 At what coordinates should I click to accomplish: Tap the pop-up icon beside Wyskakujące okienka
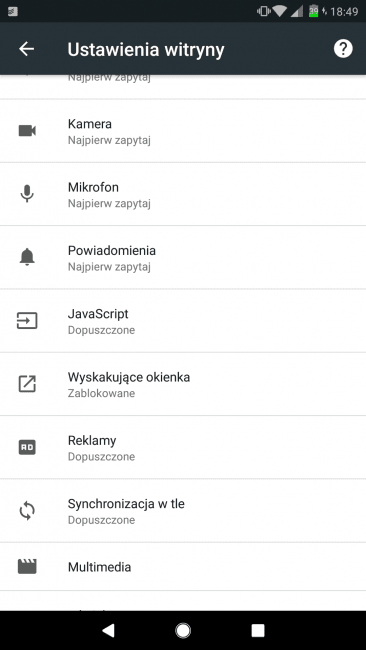[x=27, y=384]
